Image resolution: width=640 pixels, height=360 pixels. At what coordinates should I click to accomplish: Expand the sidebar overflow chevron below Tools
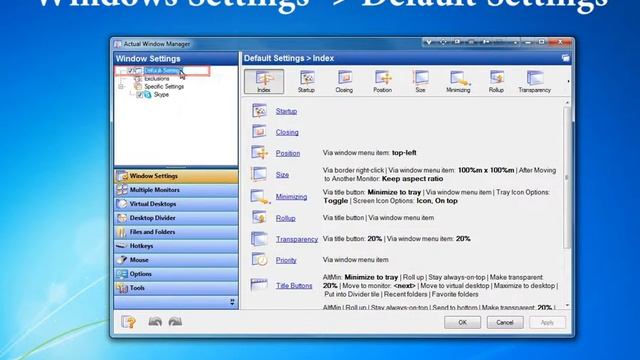232,302
